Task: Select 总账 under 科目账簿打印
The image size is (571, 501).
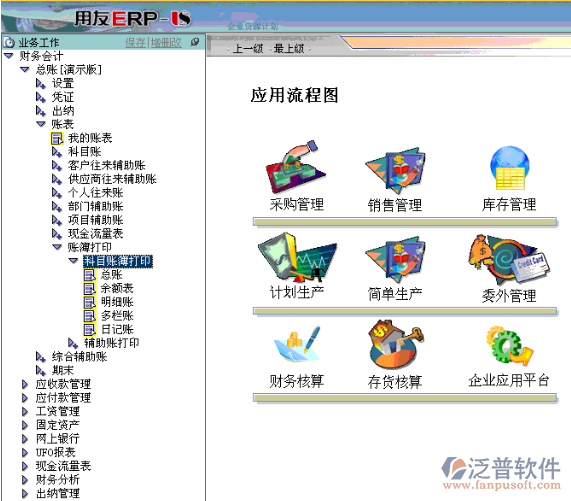Action: click(111, 275)
